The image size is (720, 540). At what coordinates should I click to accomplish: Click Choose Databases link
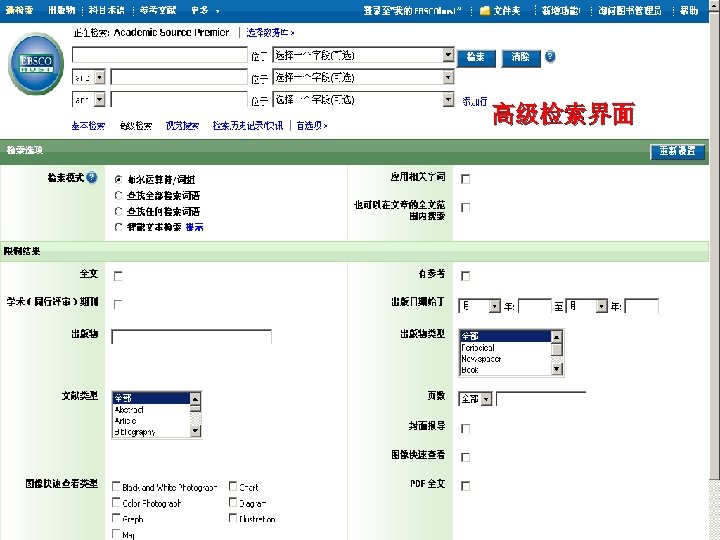coord(270,33)
